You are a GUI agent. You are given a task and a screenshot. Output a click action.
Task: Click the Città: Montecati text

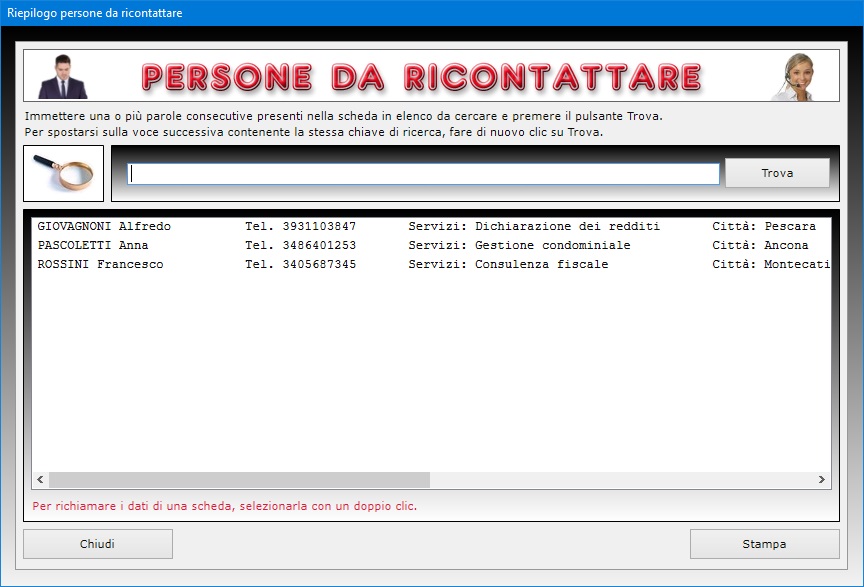click(x=771, y=264)
